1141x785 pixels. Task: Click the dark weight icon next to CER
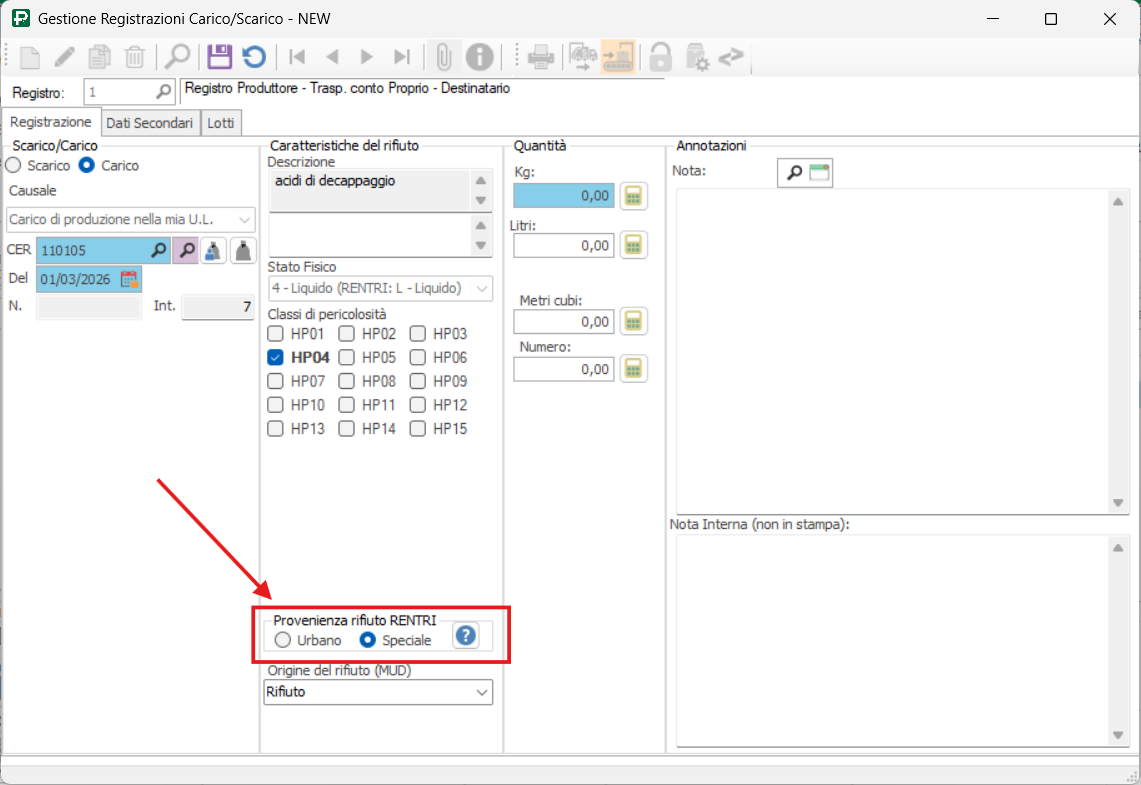243,250
